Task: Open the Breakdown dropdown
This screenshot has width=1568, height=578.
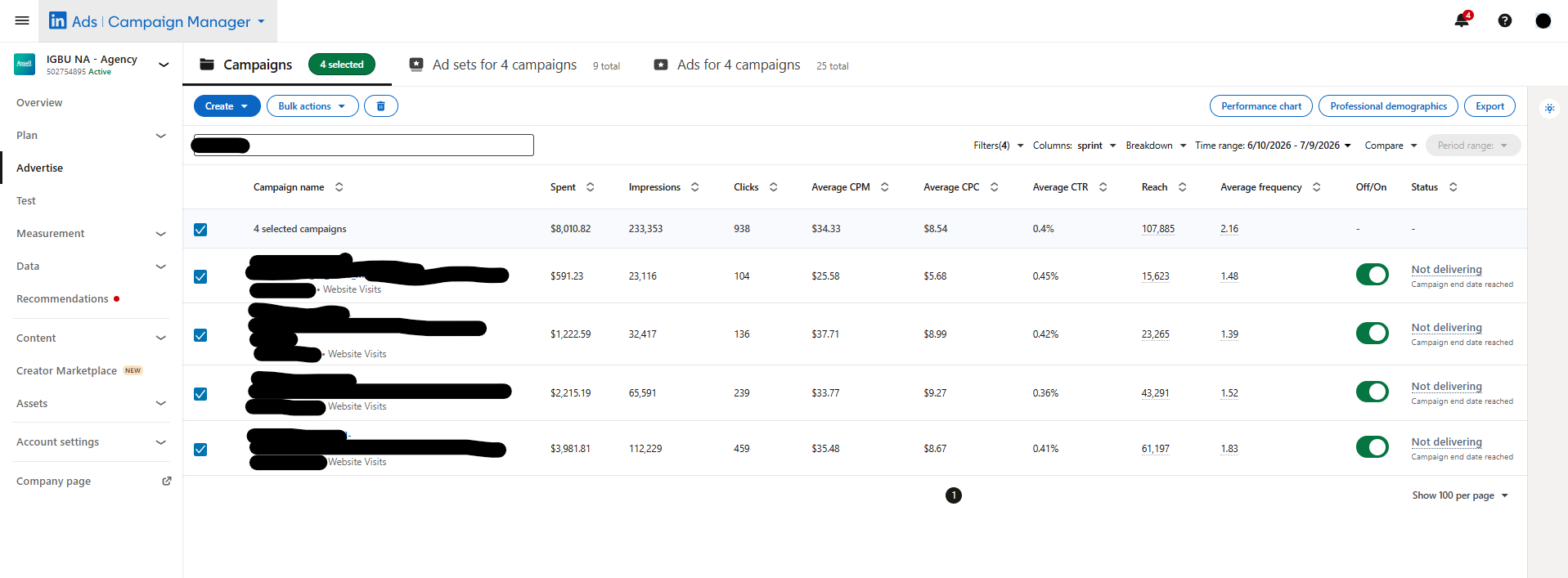Action: pos(1156,146)
